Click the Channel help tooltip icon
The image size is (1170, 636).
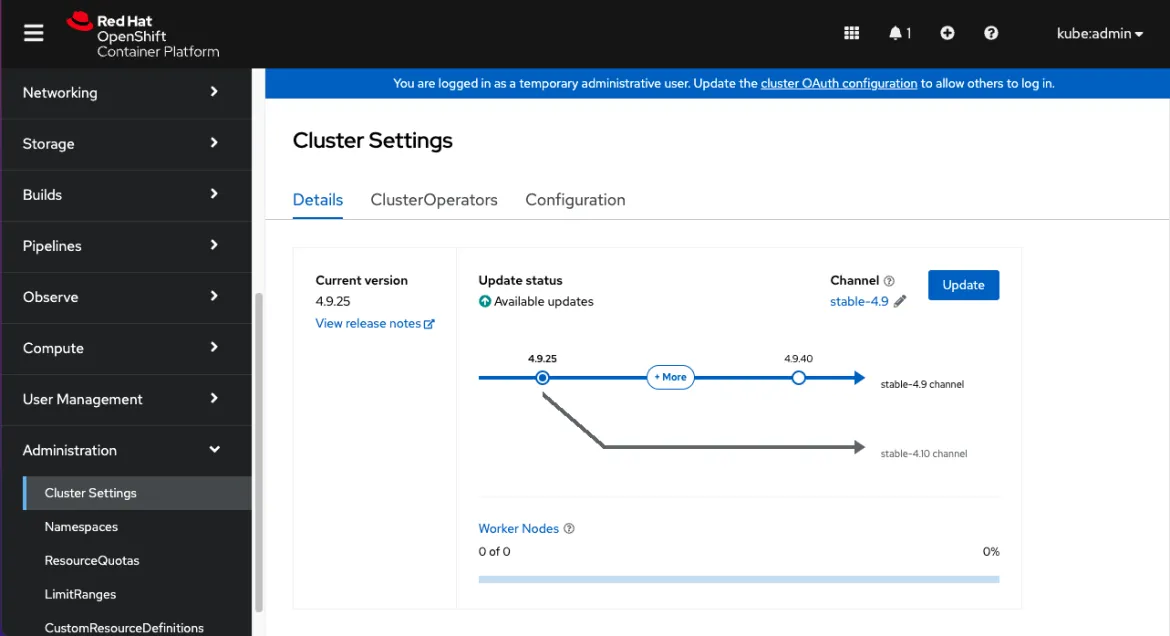tap(887, 280)
